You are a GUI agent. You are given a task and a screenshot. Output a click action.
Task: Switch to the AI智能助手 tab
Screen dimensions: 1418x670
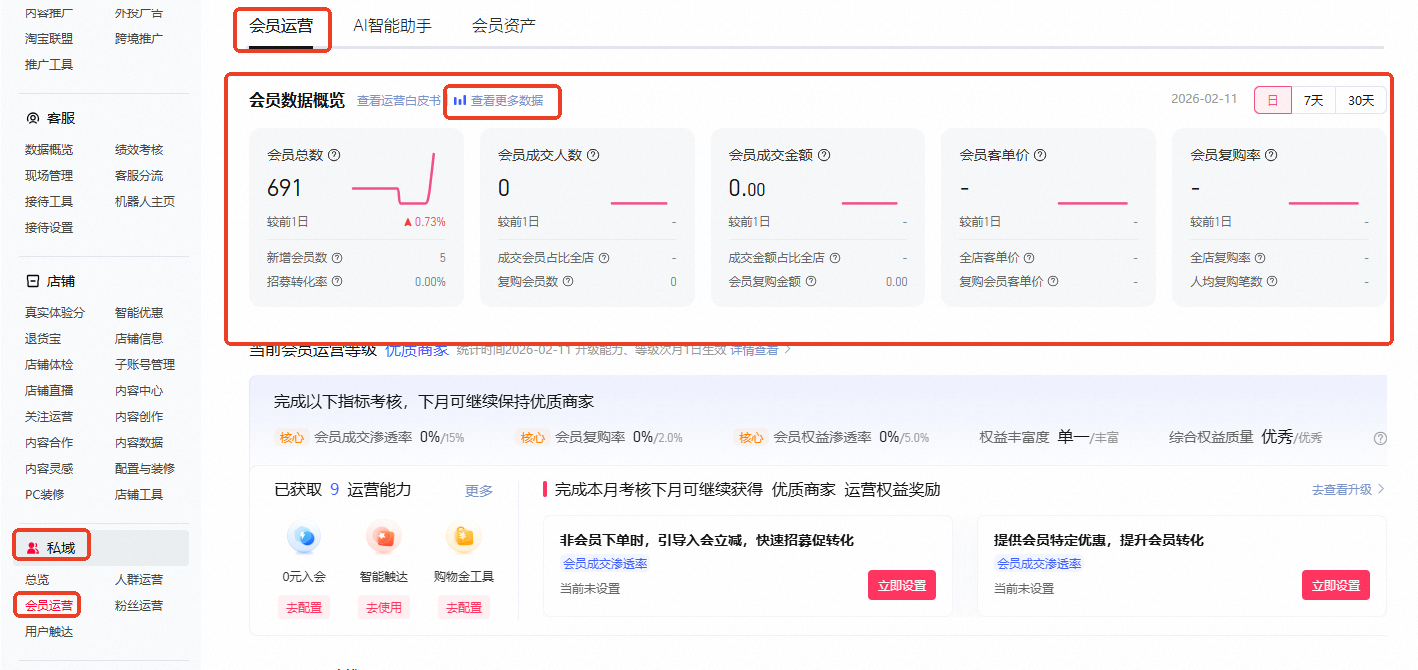pos(393,26)
